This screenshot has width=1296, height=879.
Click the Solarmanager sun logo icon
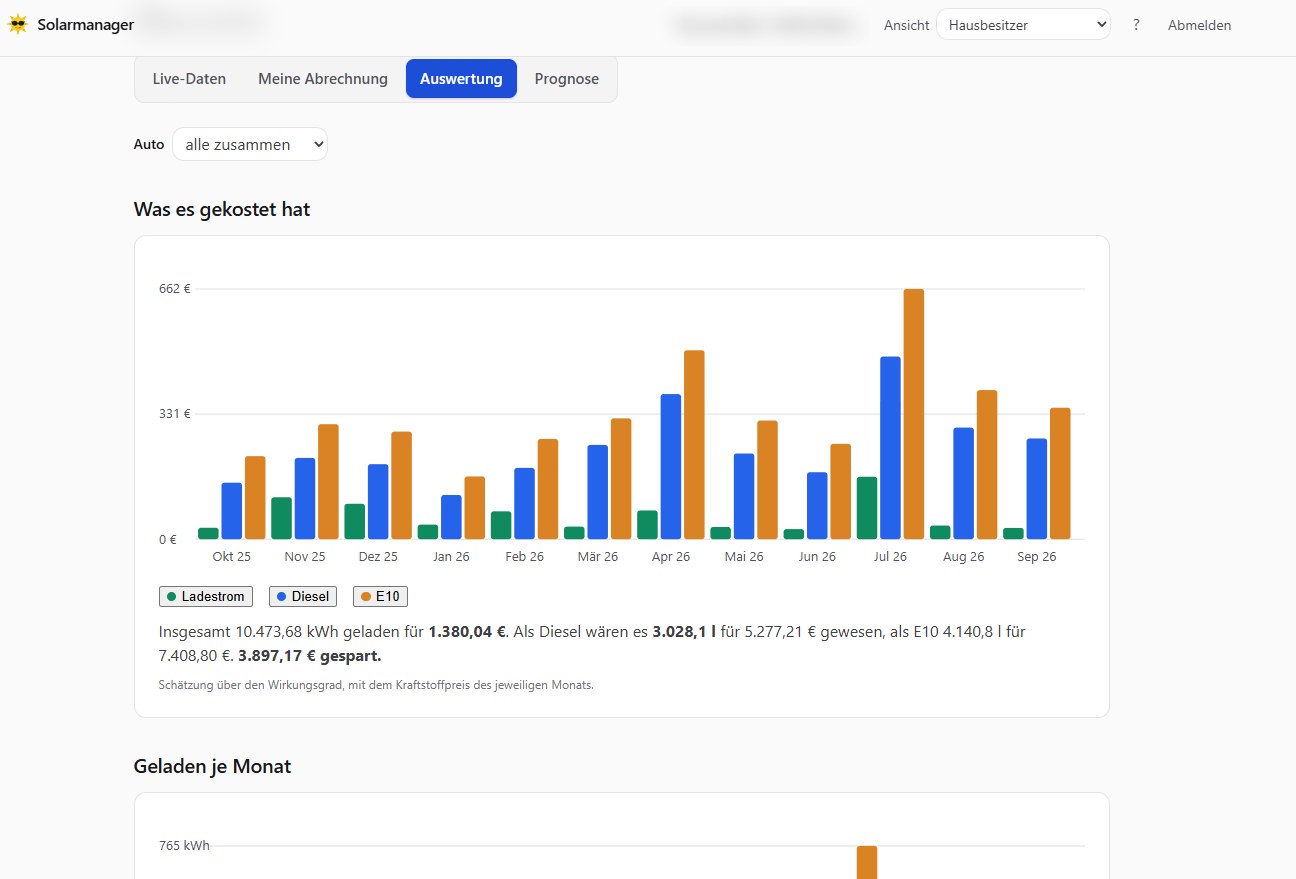tap(18, 25)
